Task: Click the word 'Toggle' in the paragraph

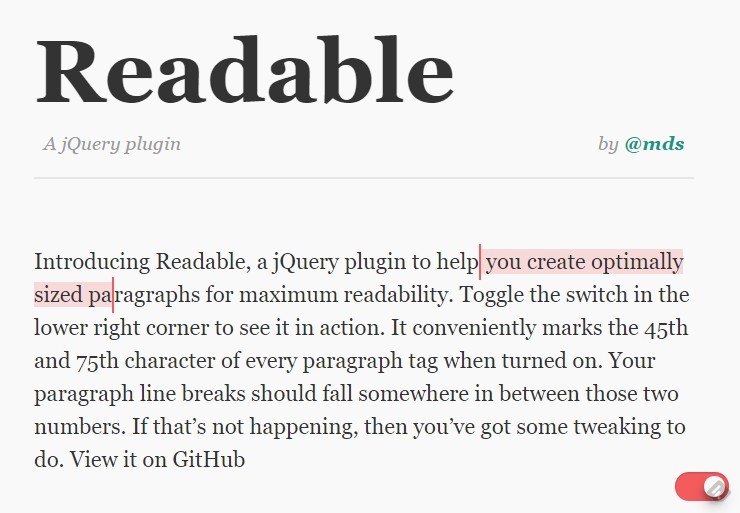Action: tap(491, 295)
